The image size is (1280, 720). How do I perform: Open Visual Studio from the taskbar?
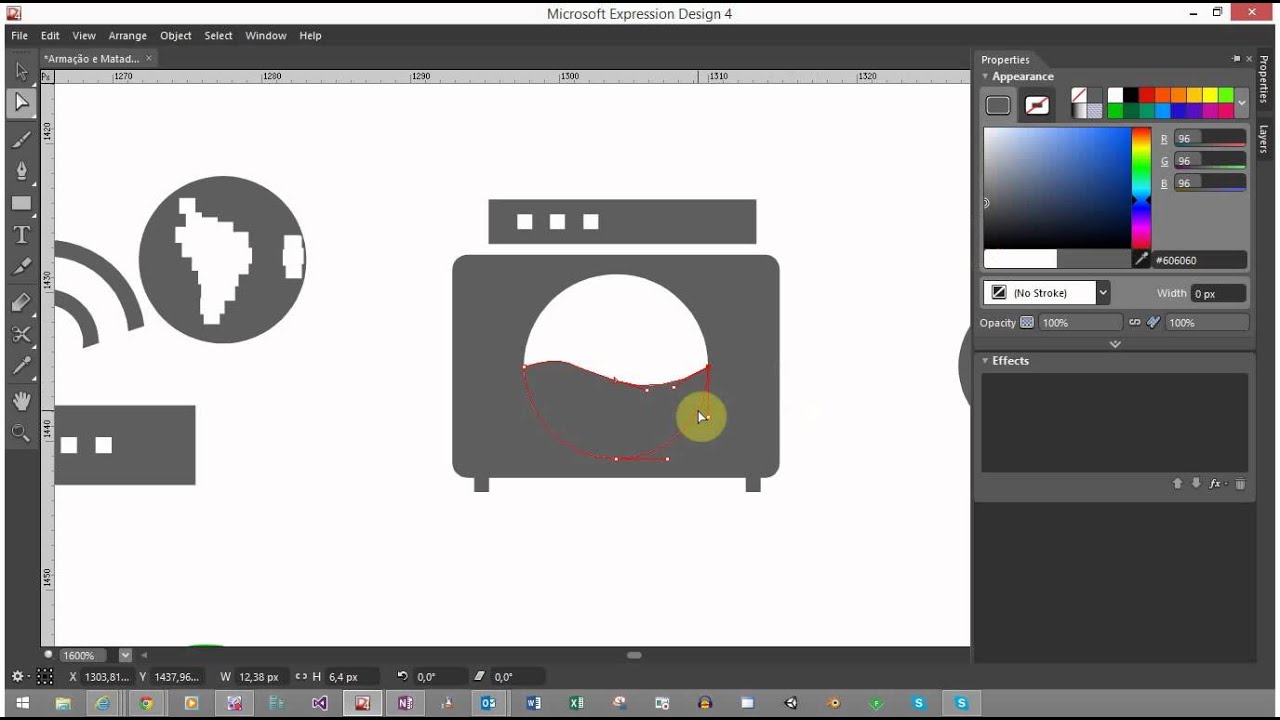tap(319, 703)
